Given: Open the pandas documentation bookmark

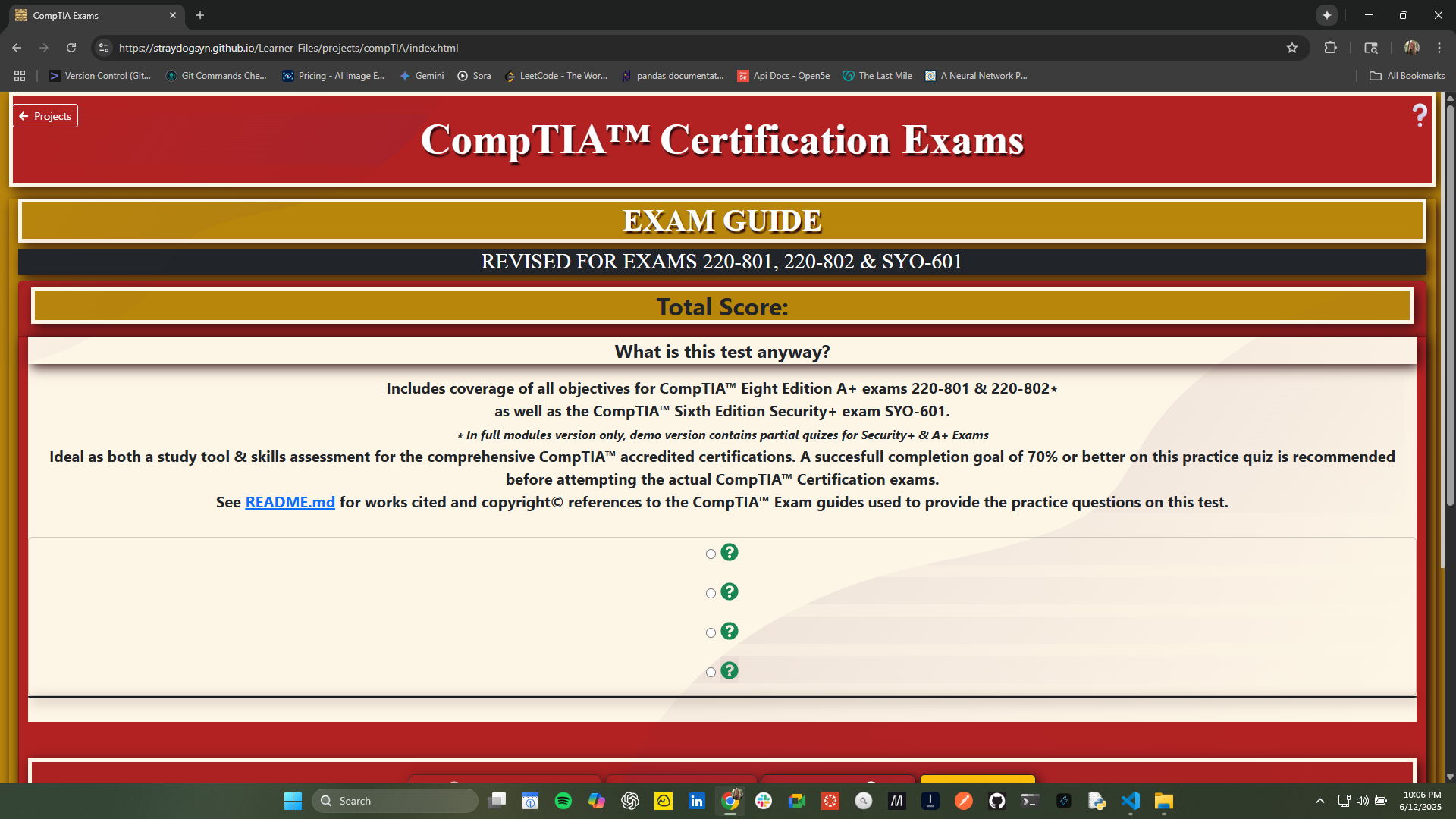Looking at the screenshot, I should tap(673, 76).
